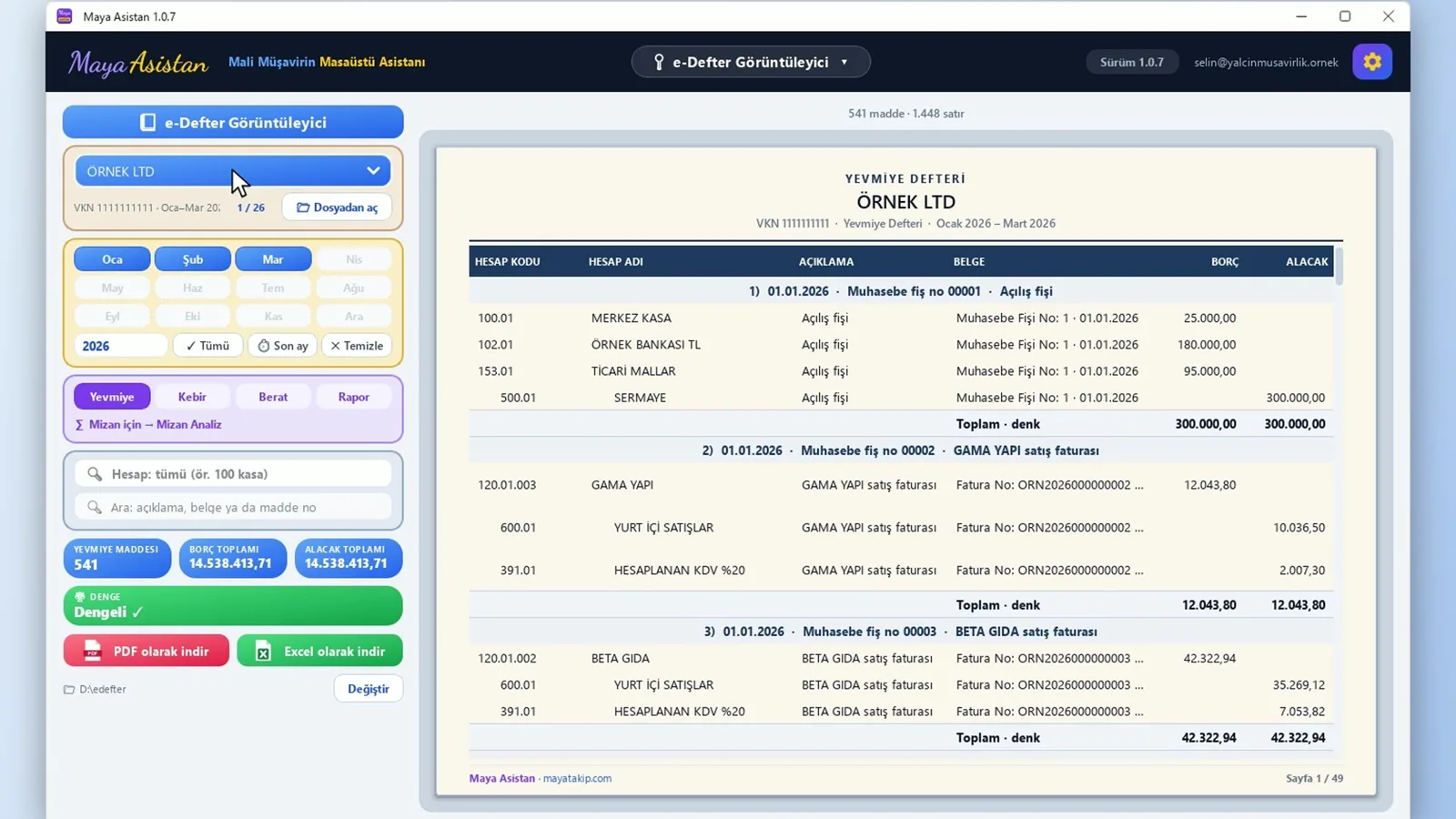Click the selin@yalcinmusavirlik.ornek account email

click(x=1266, y=62)
